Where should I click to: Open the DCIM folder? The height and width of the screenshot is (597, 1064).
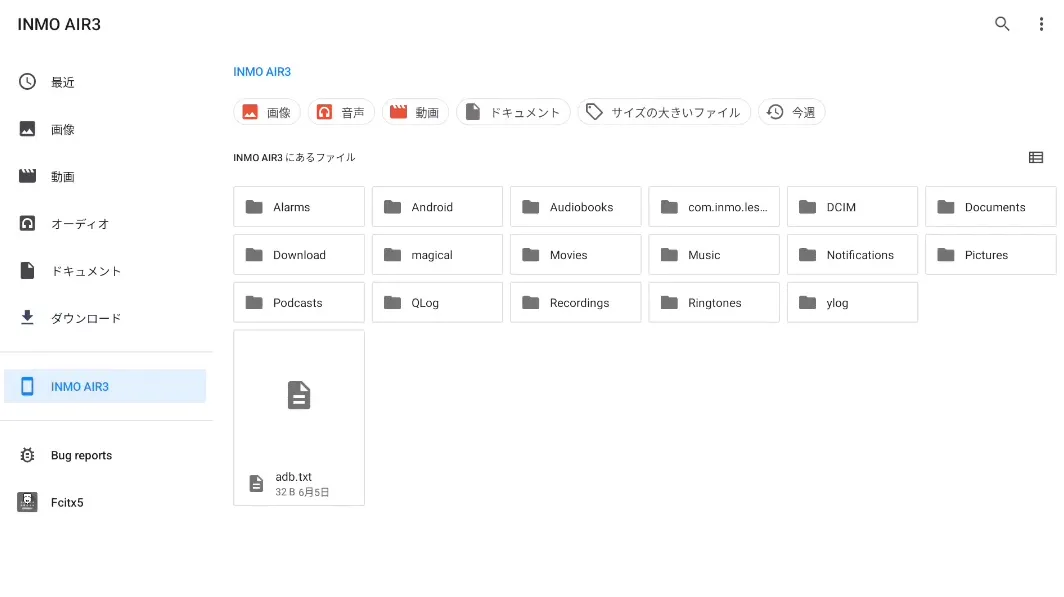pos(852,207)
